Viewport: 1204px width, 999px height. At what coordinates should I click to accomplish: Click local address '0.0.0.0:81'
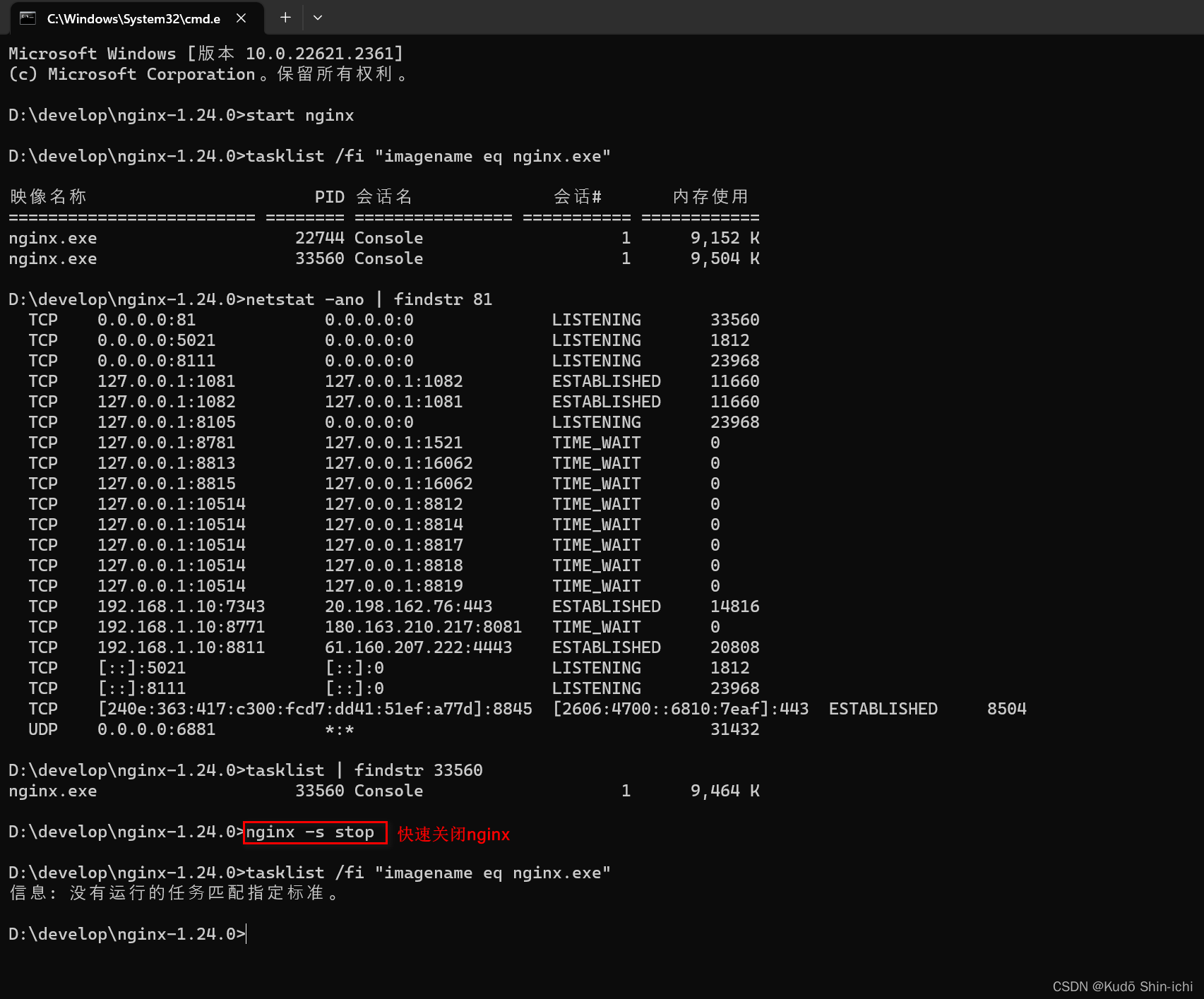147,320
